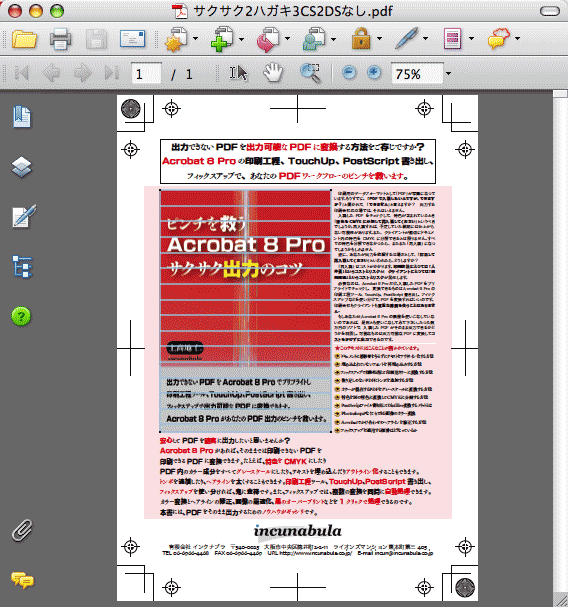Click the Zoom In plus button

point(374,73)
